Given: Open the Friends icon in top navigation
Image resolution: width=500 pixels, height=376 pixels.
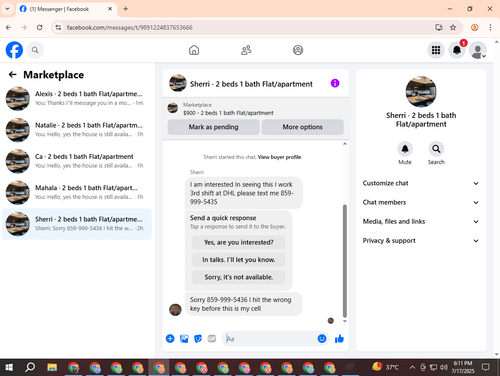Looking at the screenshot, I should [246, 50].
